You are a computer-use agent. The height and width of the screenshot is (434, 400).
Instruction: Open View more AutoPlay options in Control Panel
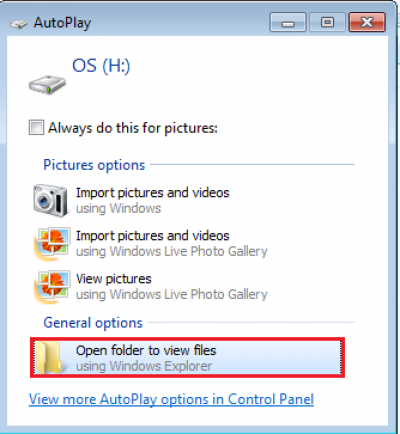tap(171, 399)
